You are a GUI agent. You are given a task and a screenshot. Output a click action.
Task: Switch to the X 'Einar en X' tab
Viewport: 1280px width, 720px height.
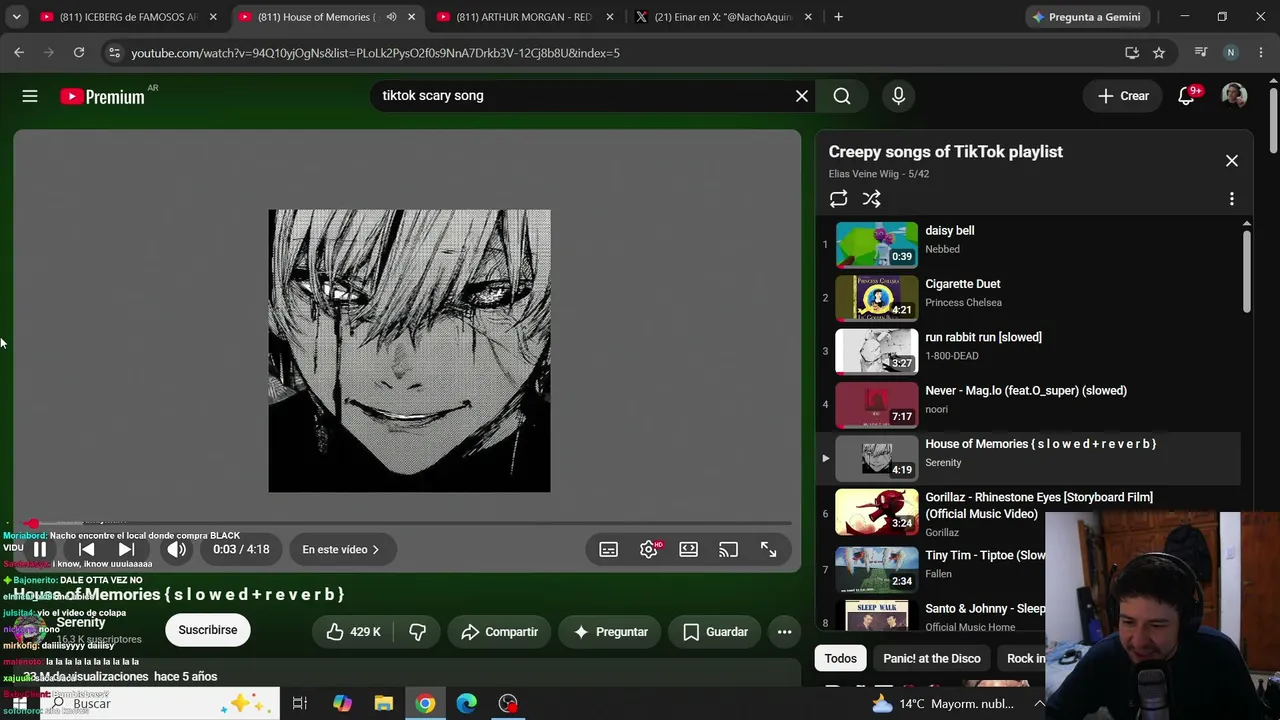click(x=723, y=17)
